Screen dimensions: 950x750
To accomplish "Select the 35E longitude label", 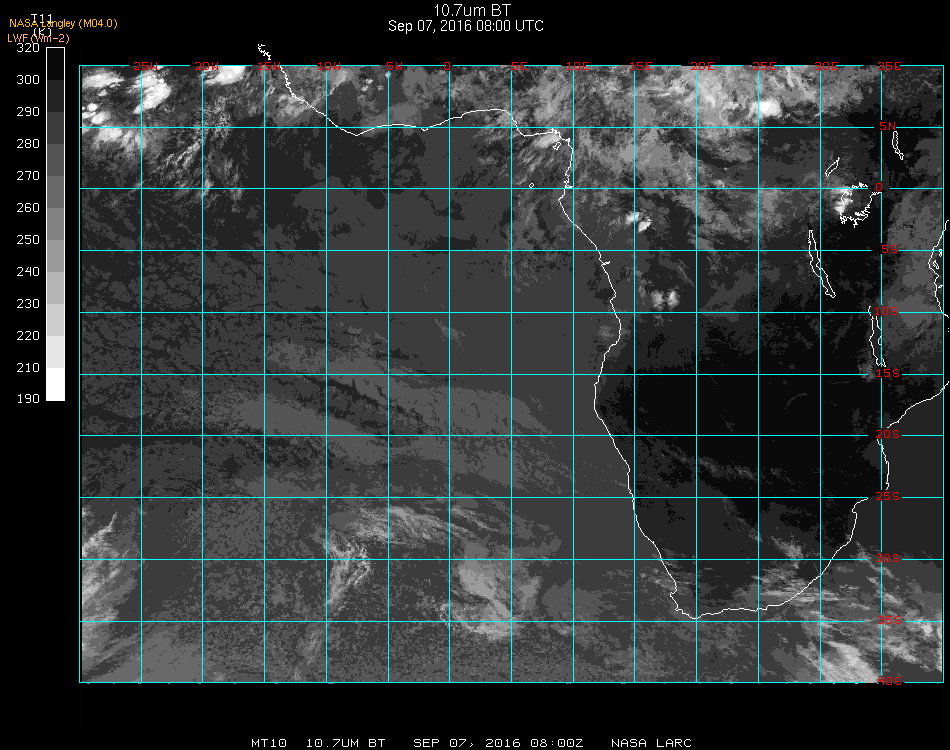I will coord(889,66).
